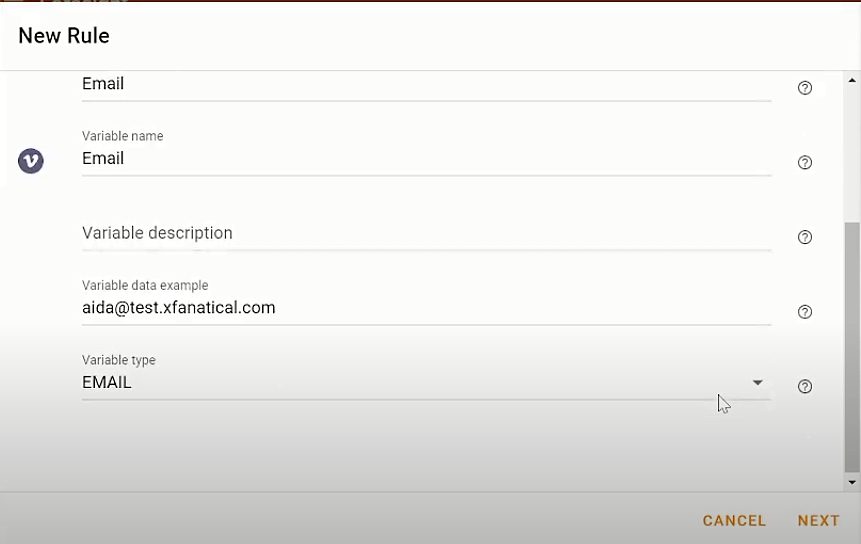This screenshot has width=861, height=544.
Task: Click the vertical scrollbar thumb
Action: [x=852, y=347]
